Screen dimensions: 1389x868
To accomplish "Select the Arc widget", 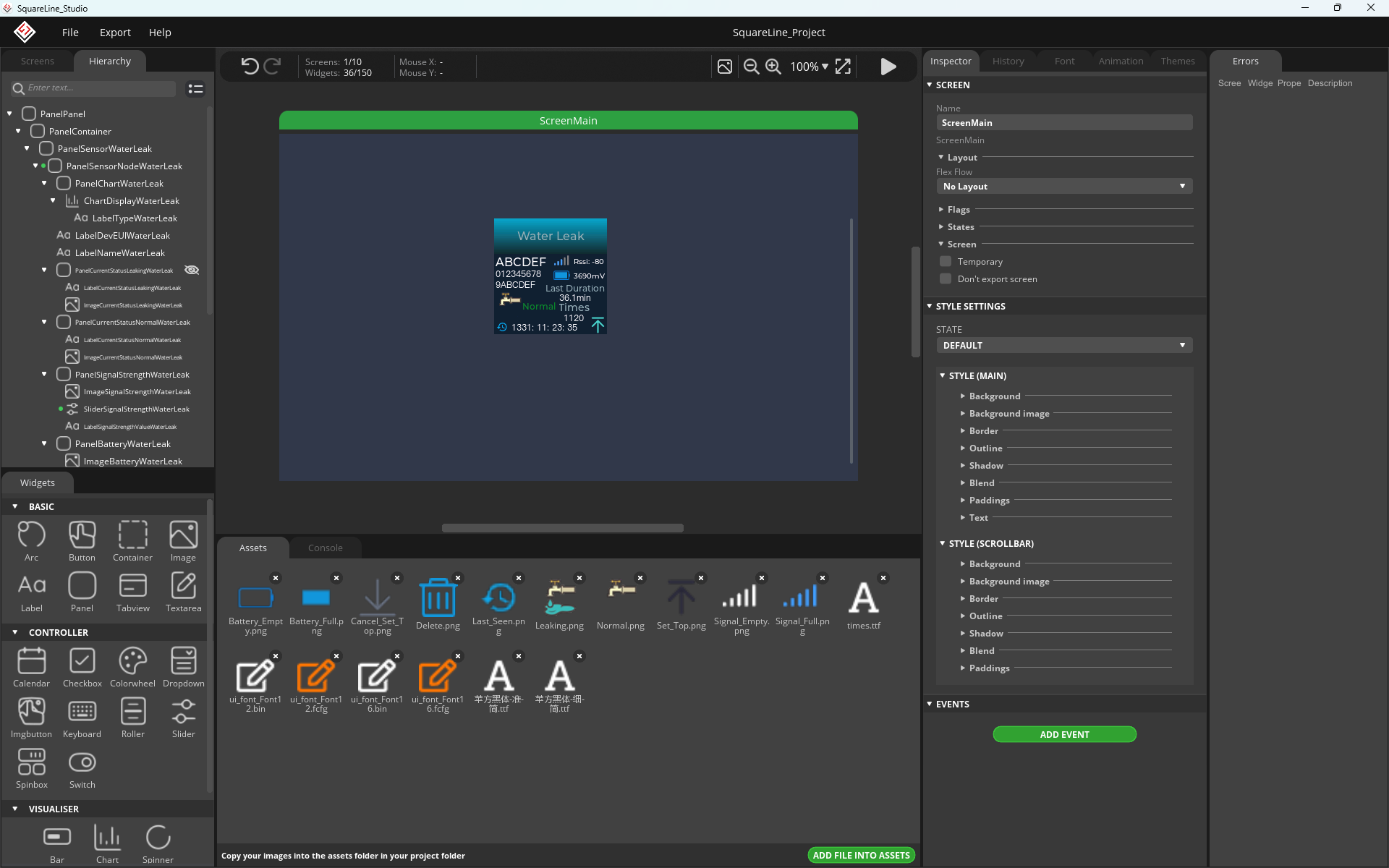I will coord(32,541).
